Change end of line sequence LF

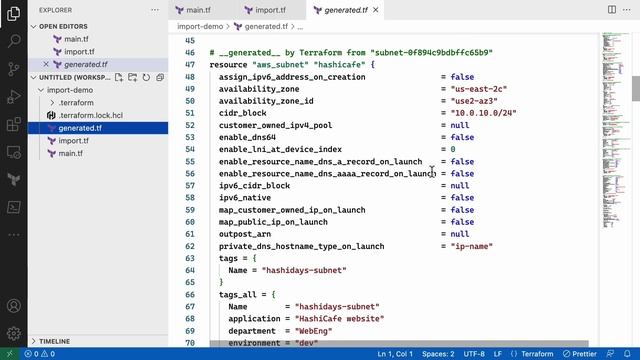point(498,354)
